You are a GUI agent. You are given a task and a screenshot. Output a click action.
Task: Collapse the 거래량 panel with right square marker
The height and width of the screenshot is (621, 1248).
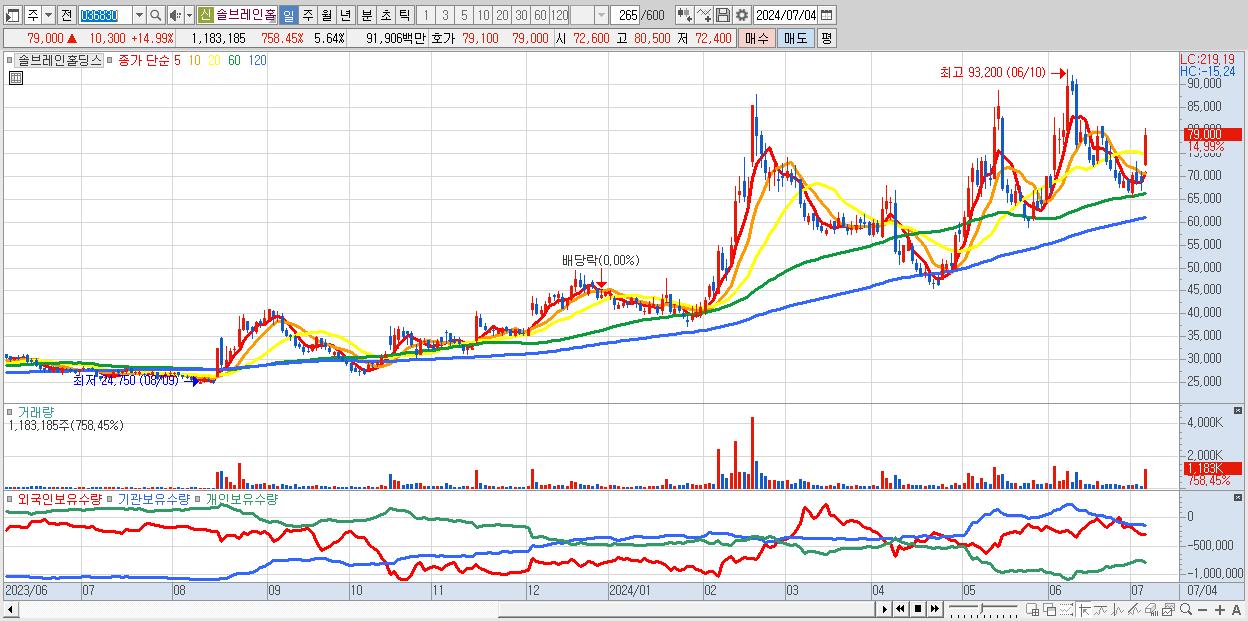(1240, 410)
